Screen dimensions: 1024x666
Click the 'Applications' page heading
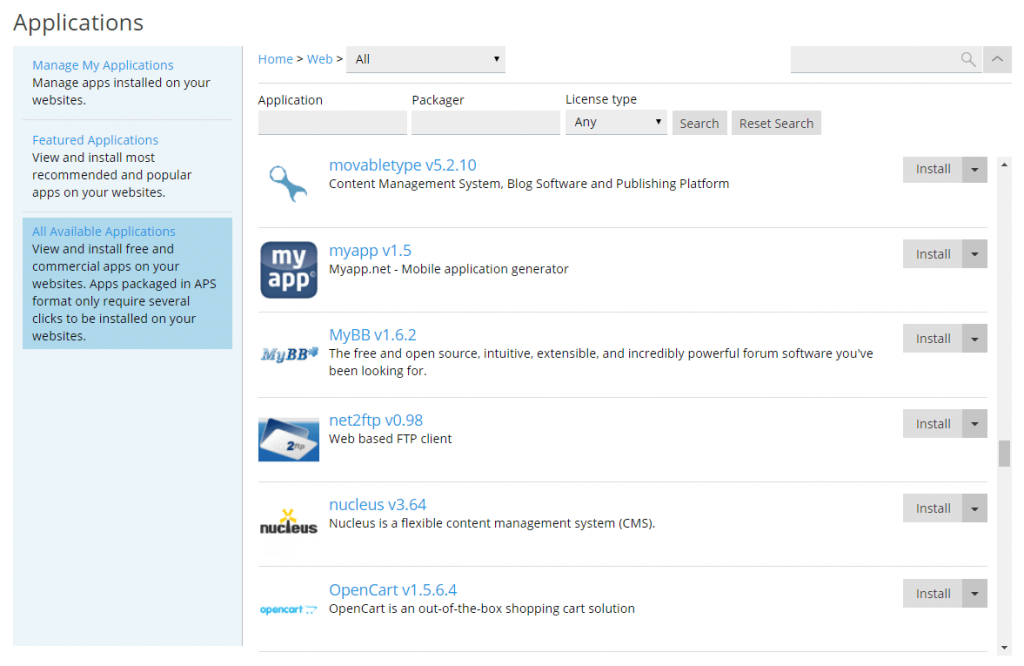click(x=78, y=23)
